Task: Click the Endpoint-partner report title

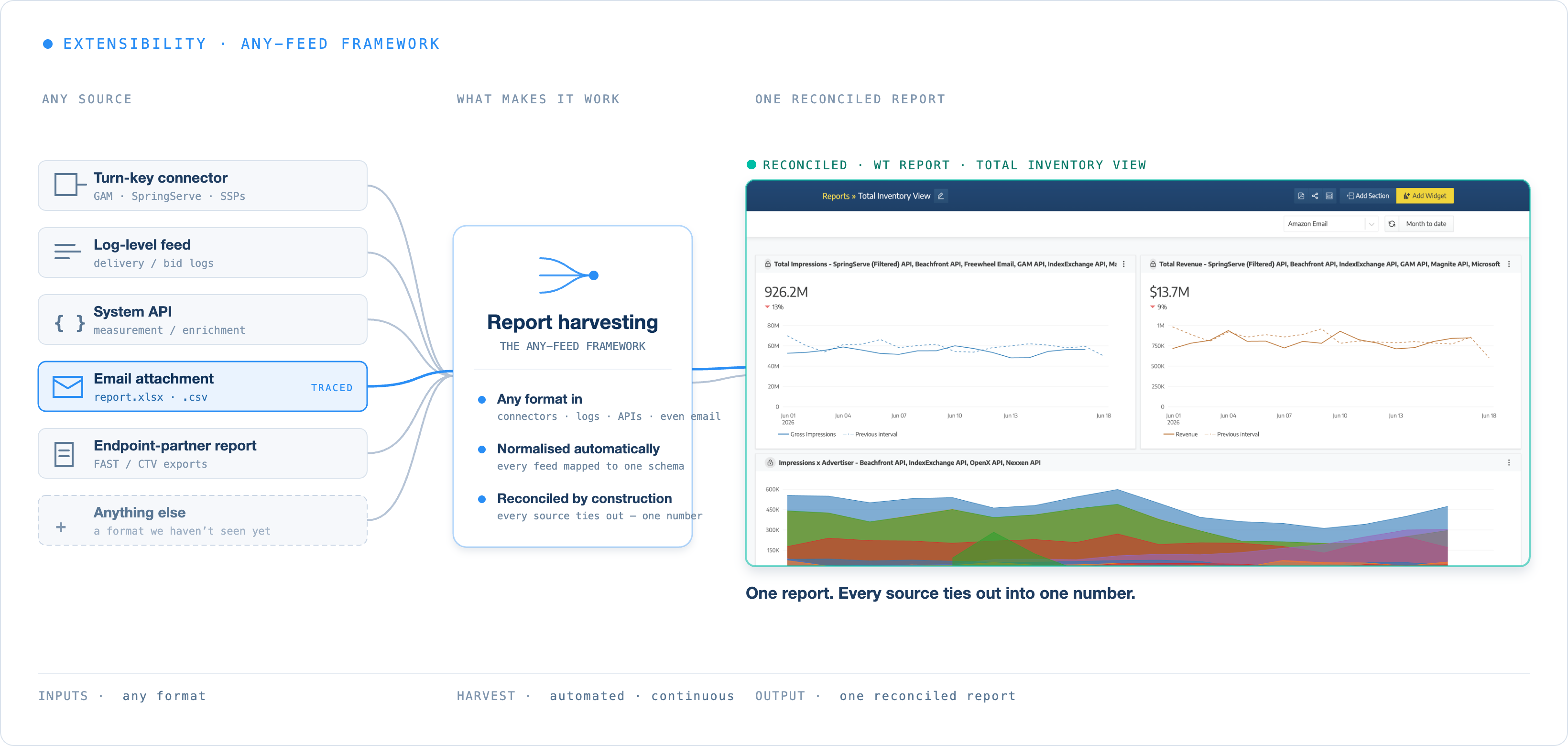Action: tap(174, 446)
